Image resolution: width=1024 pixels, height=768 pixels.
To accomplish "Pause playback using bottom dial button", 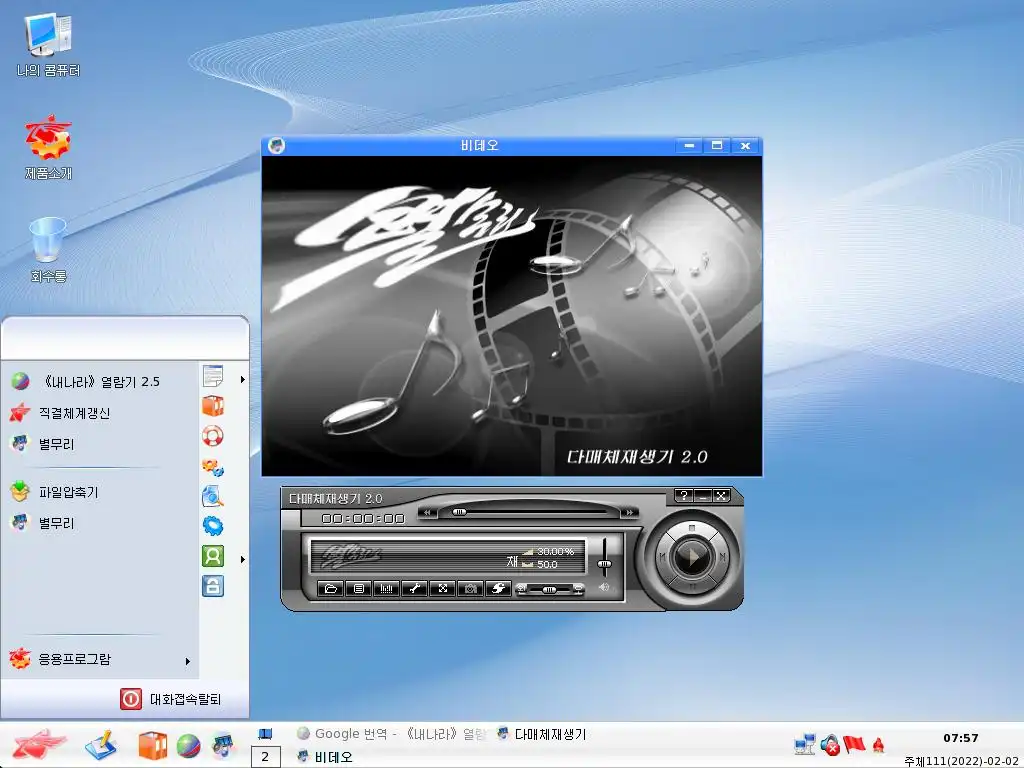I will point(692,586).
